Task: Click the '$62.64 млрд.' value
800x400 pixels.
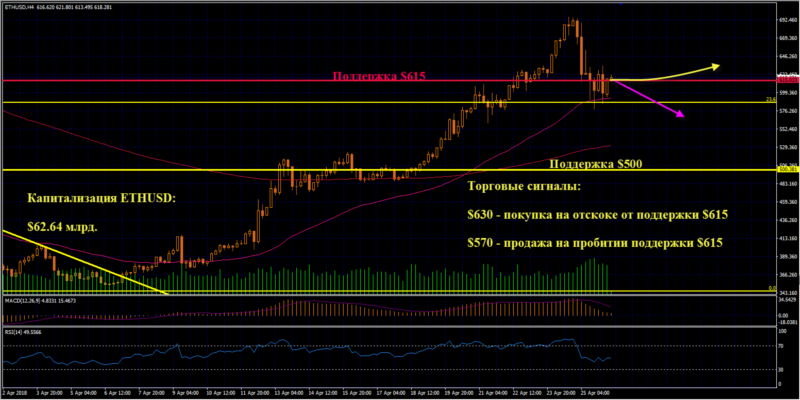Action: (62, 227)
